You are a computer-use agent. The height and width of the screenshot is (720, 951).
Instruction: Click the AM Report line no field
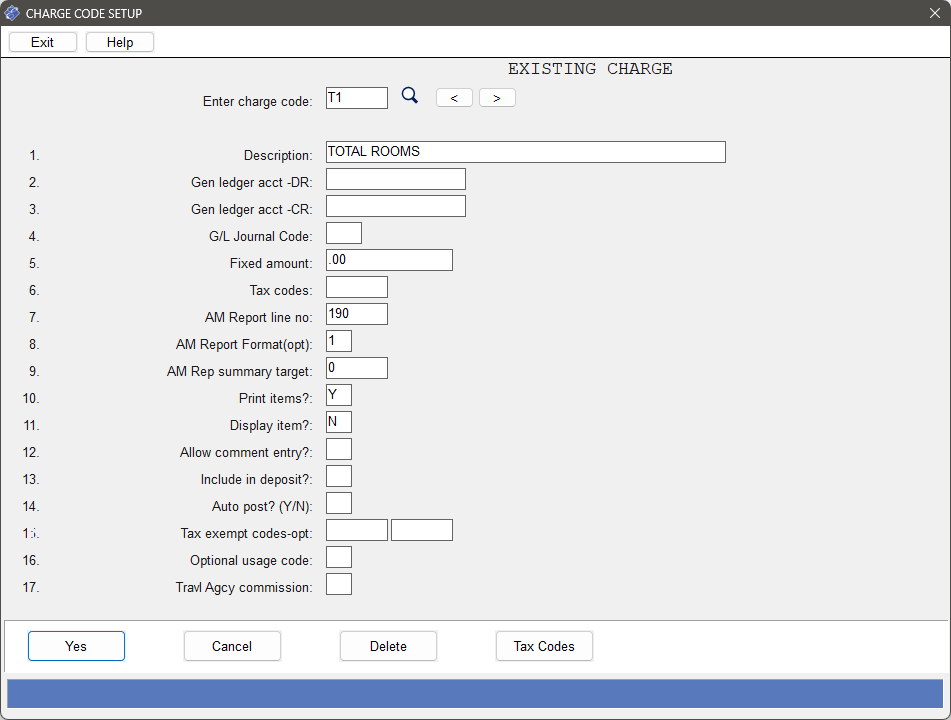click(357, 314)
